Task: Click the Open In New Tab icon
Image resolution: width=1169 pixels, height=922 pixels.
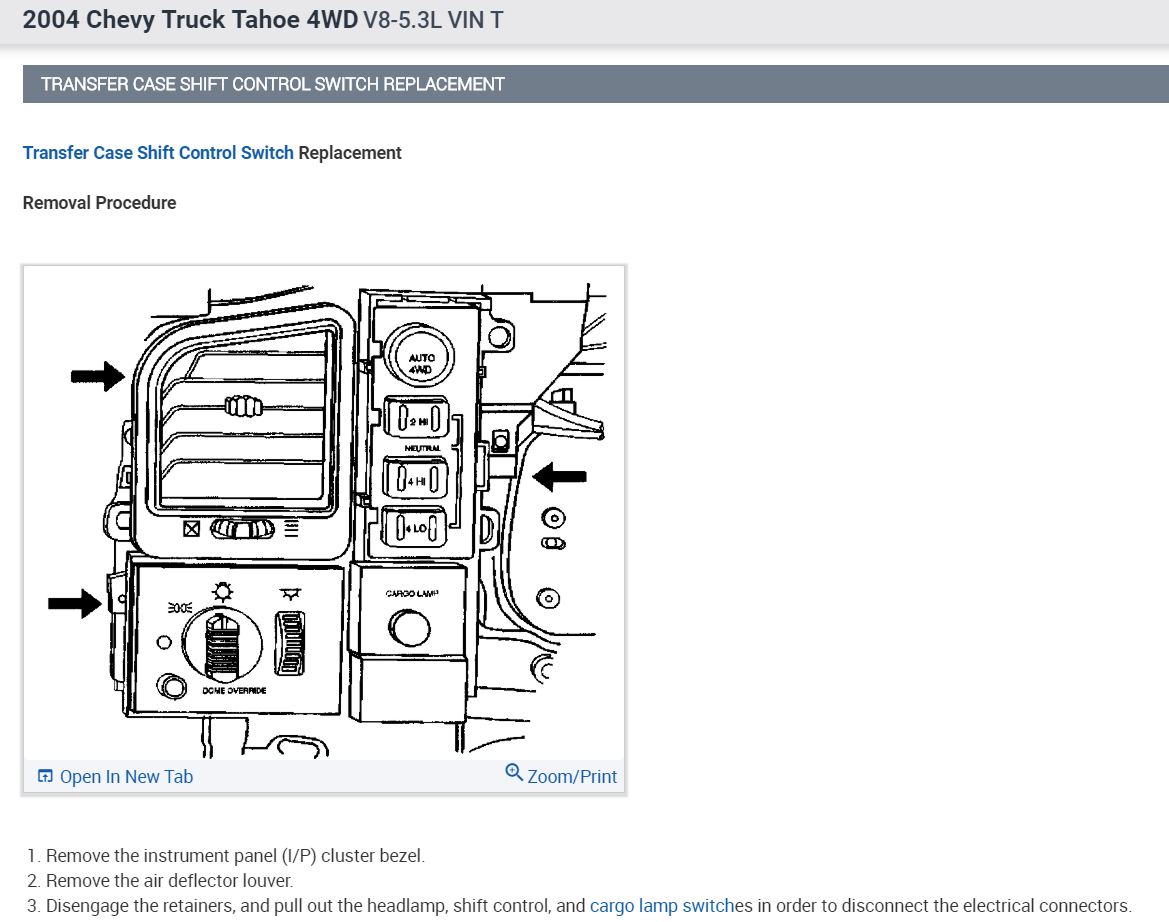Action: pyautogui.click(x=45, y=777)
